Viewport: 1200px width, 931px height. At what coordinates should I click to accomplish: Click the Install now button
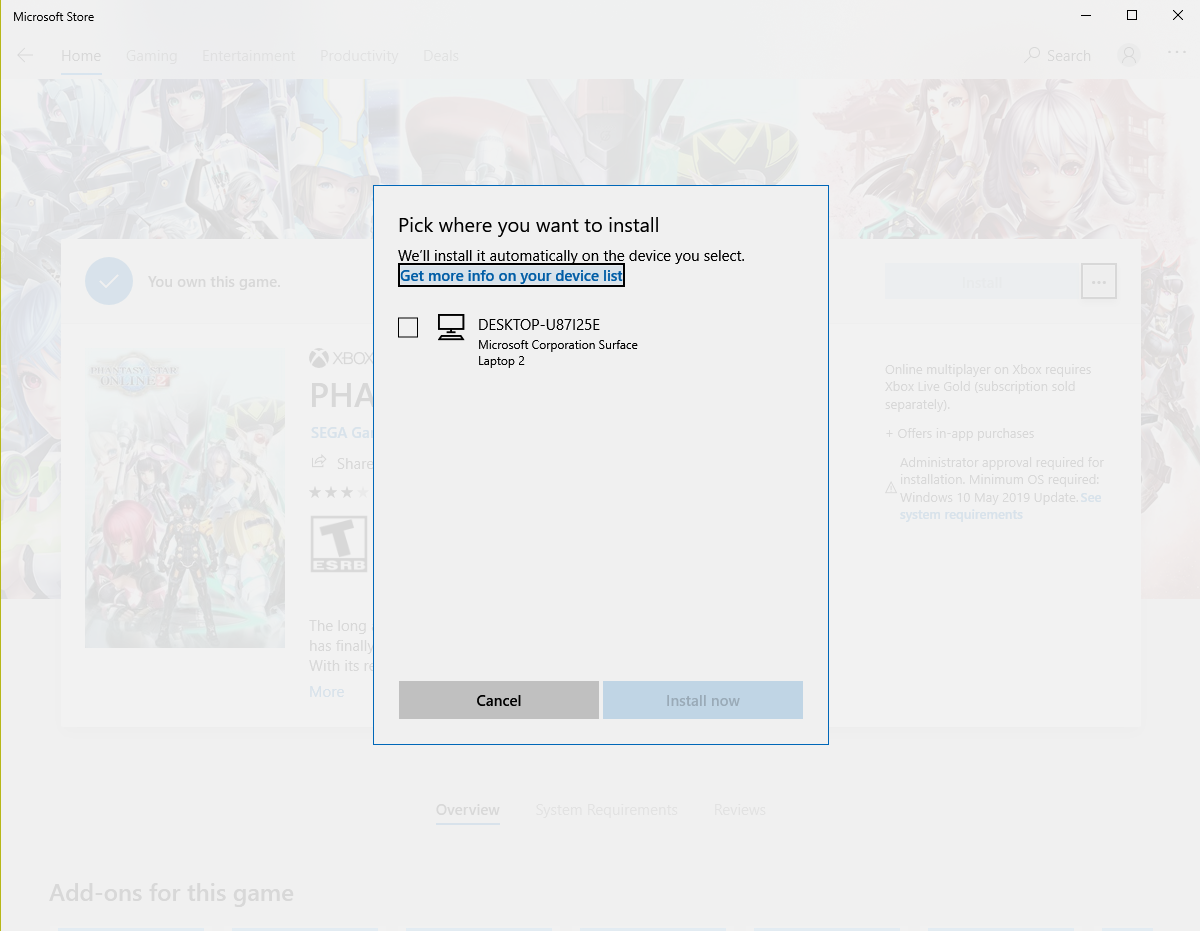click(x=703, y=700)
